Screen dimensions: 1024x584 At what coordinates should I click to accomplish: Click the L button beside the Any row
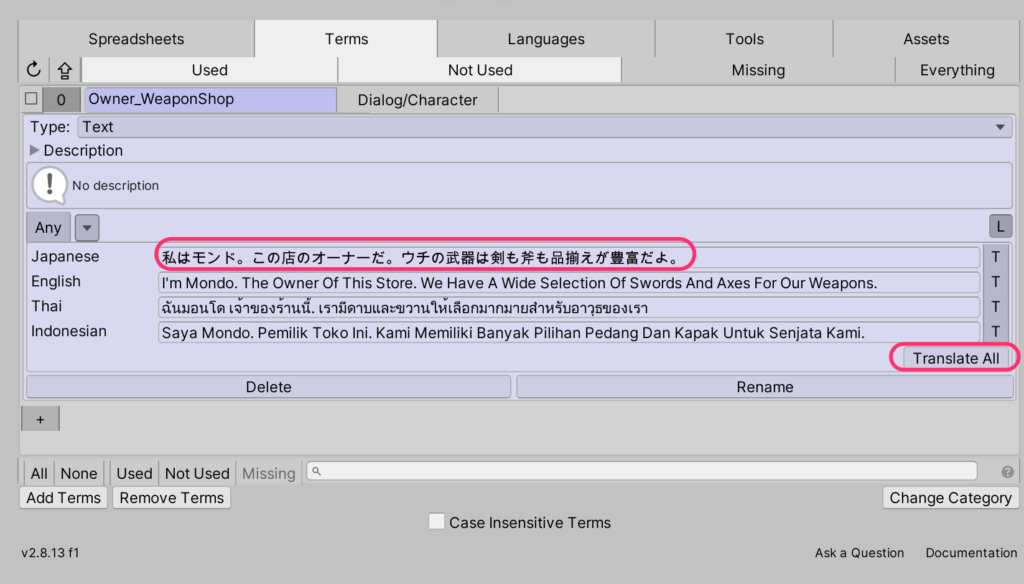[x=1000, y=227]
